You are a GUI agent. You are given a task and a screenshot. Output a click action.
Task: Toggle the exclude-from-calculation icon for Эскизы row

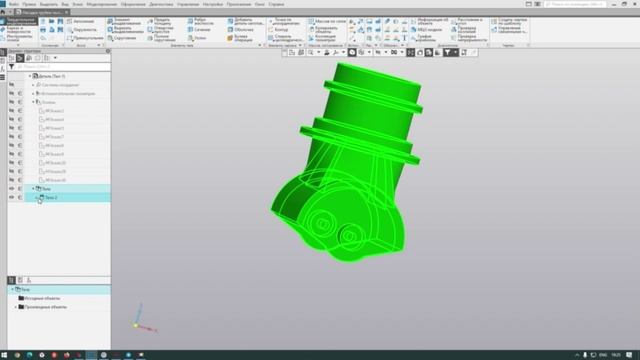(20, 102)
